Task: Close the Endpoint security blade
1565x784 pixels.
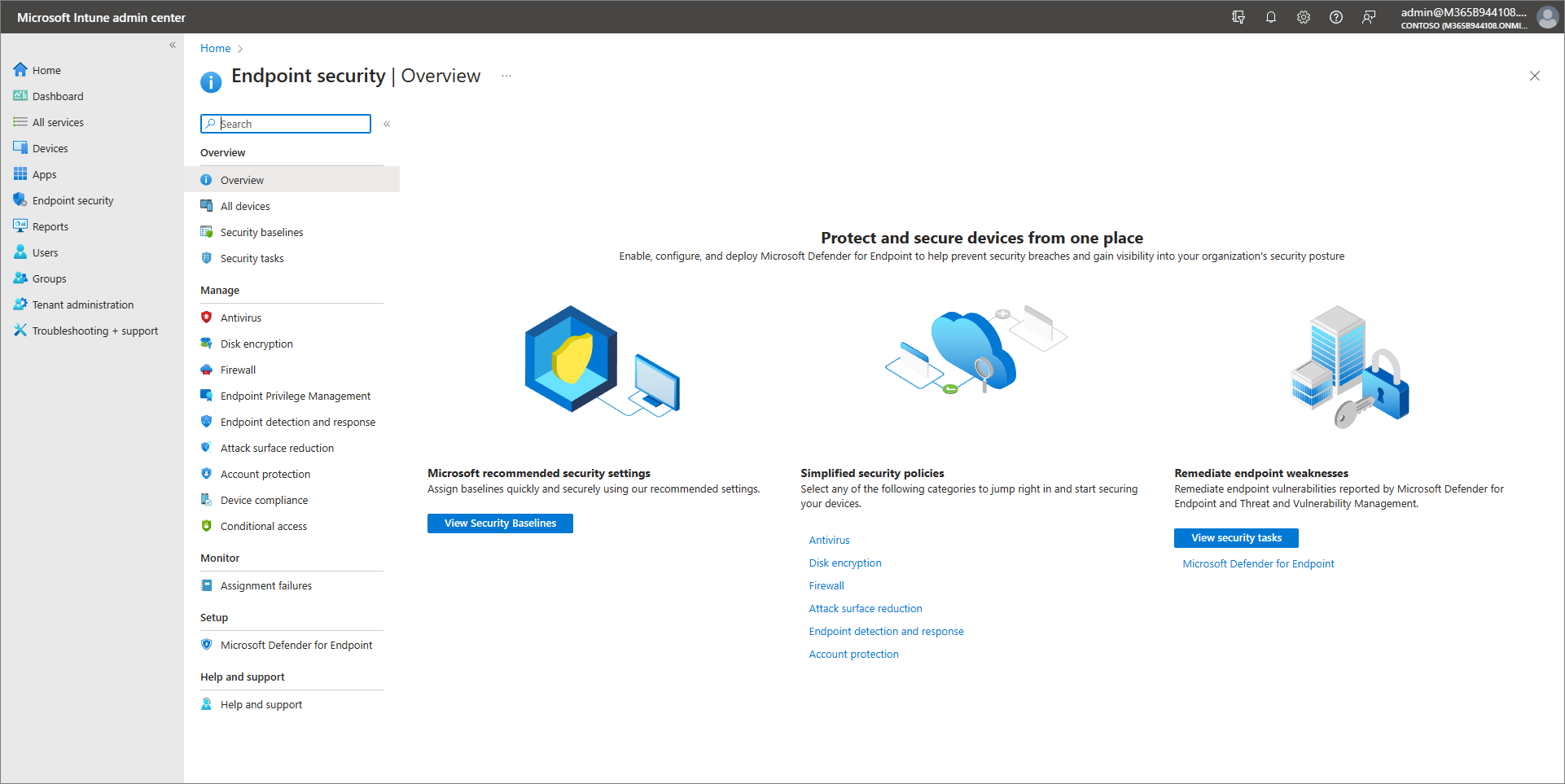Action: pyautogui.click(x=1535, y=76)
